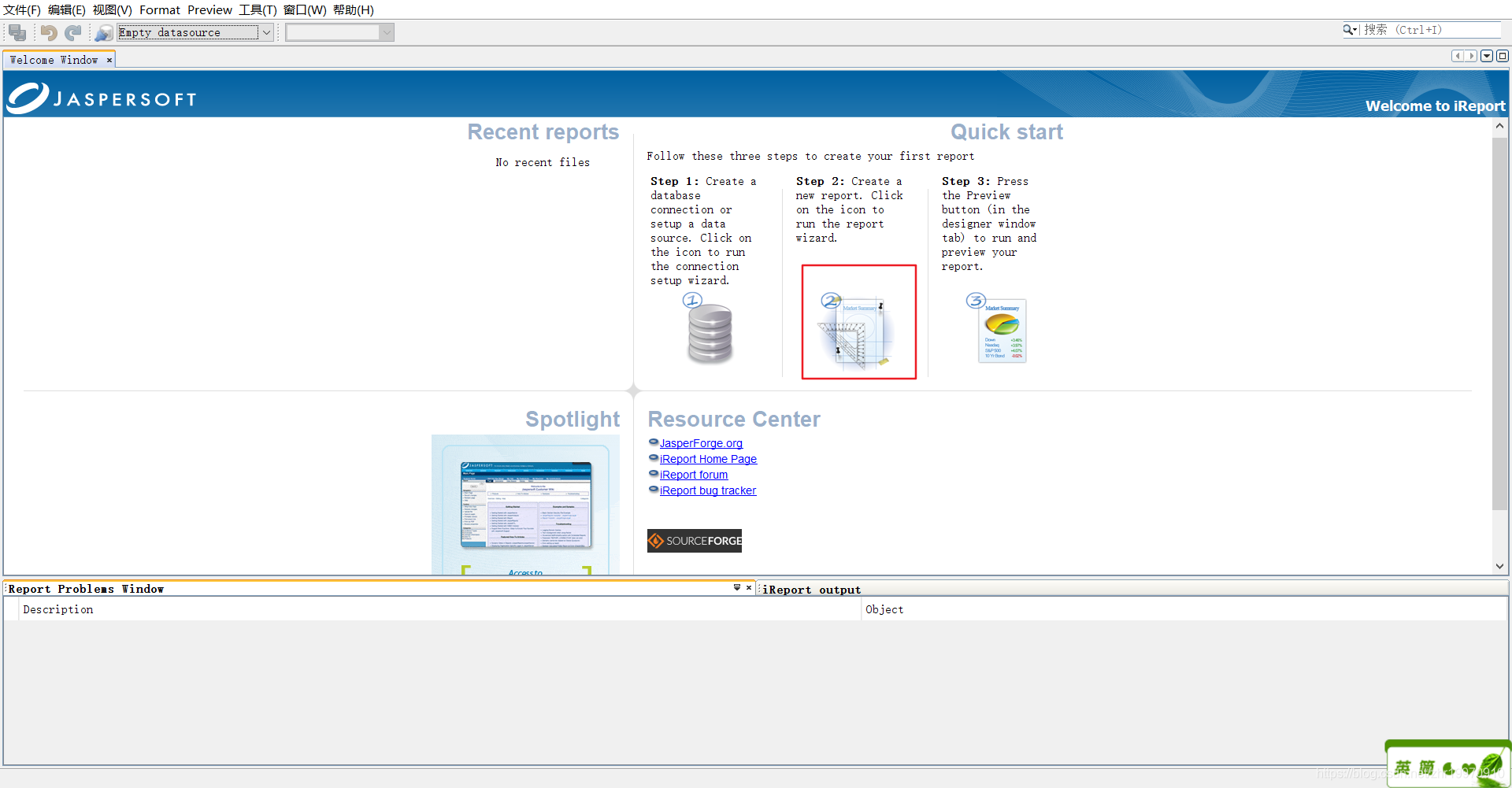Click the welcome page scroll up arrow

[1499, 126]
